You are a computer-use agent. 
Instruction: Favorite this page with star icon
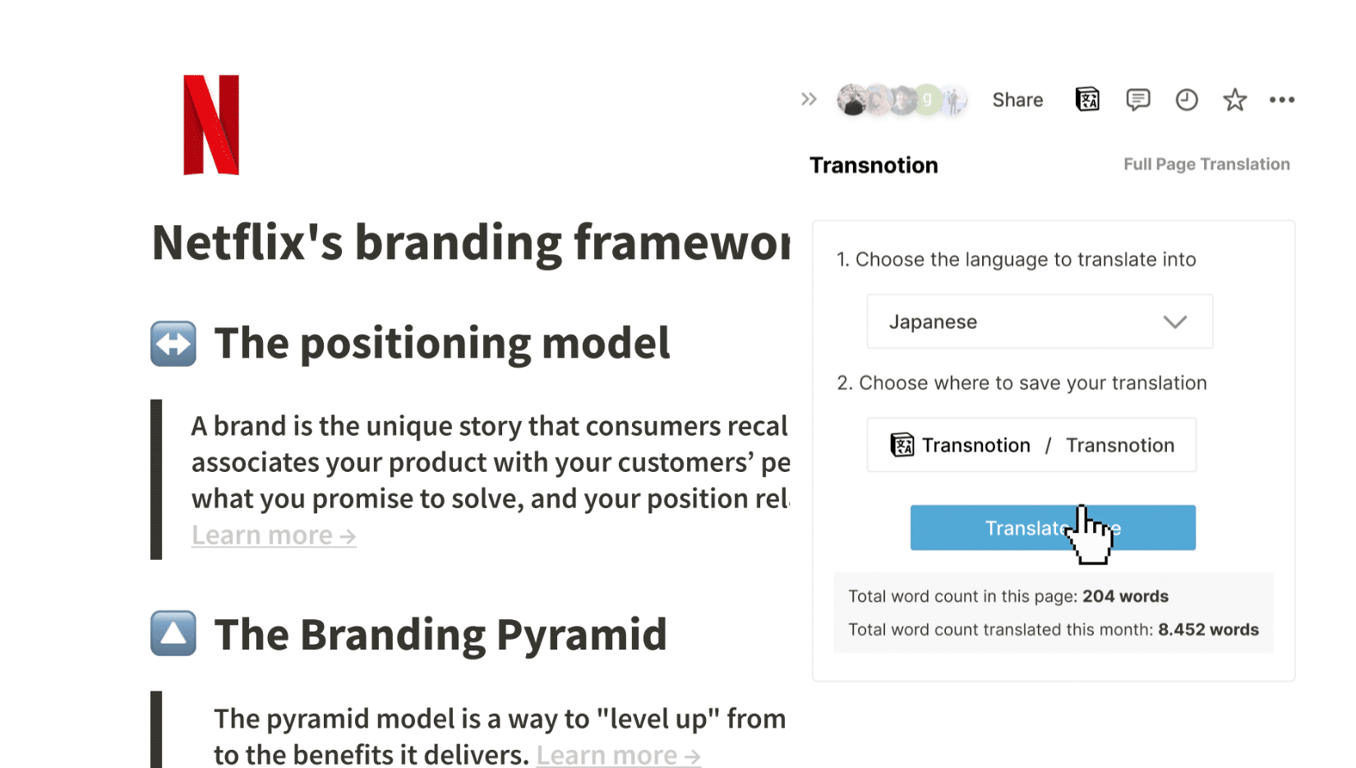click(x=1235, y=100)
